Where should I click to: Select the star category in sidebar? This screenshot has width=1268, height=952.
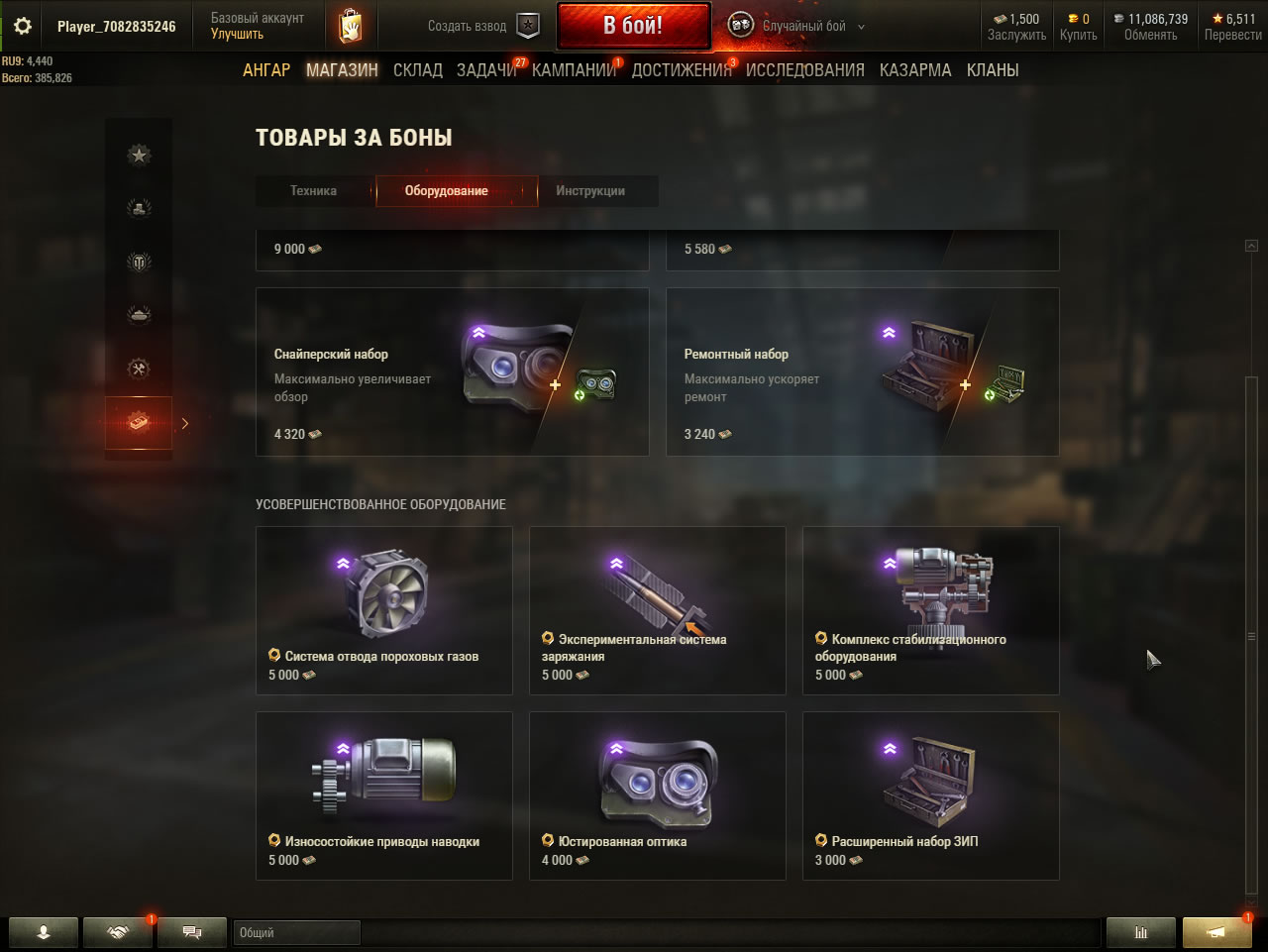(x=139, y=155)
